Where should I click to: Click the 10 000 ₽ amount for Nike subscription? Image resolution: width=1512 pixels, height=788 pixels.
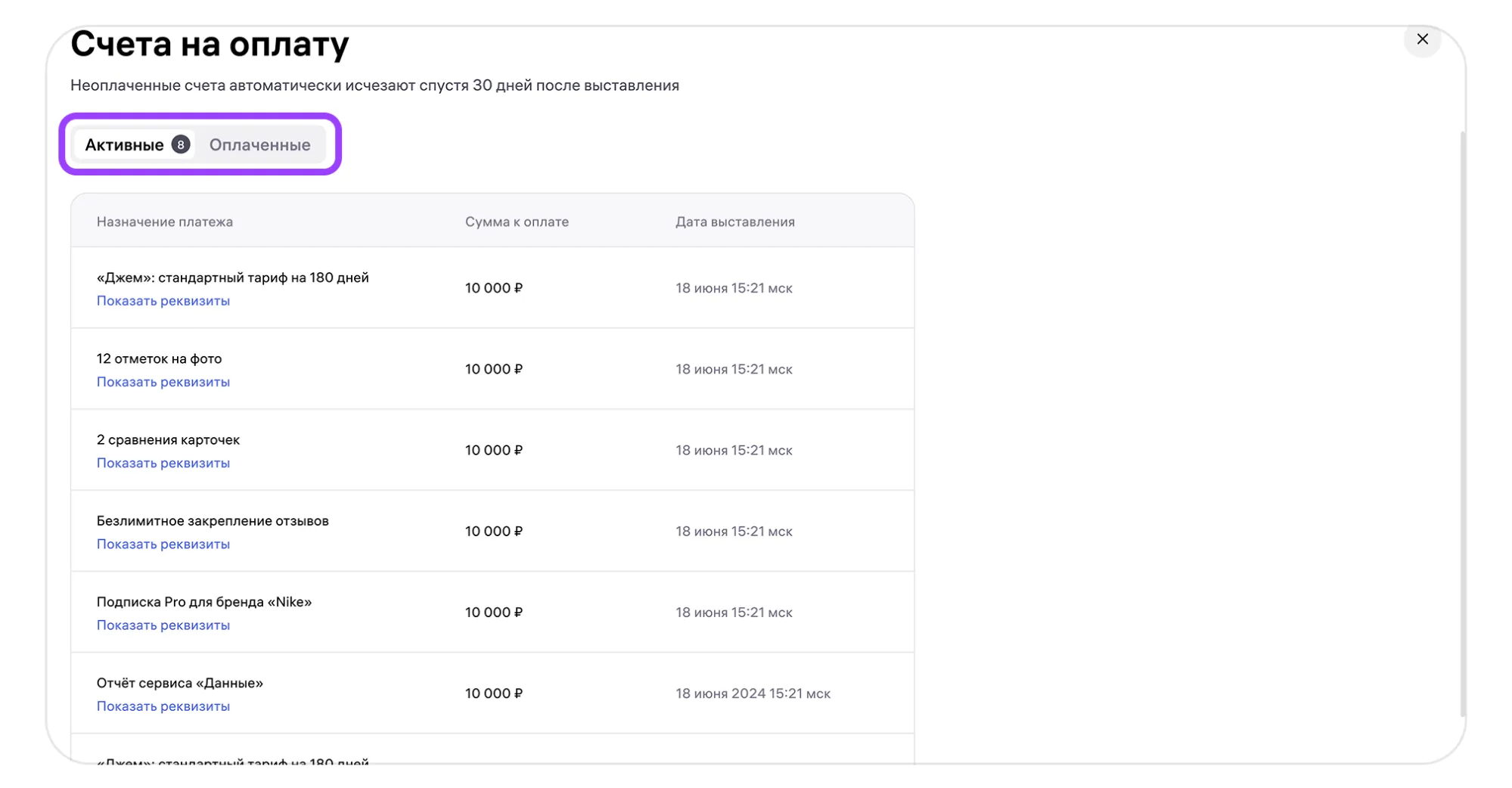(493, 613)
